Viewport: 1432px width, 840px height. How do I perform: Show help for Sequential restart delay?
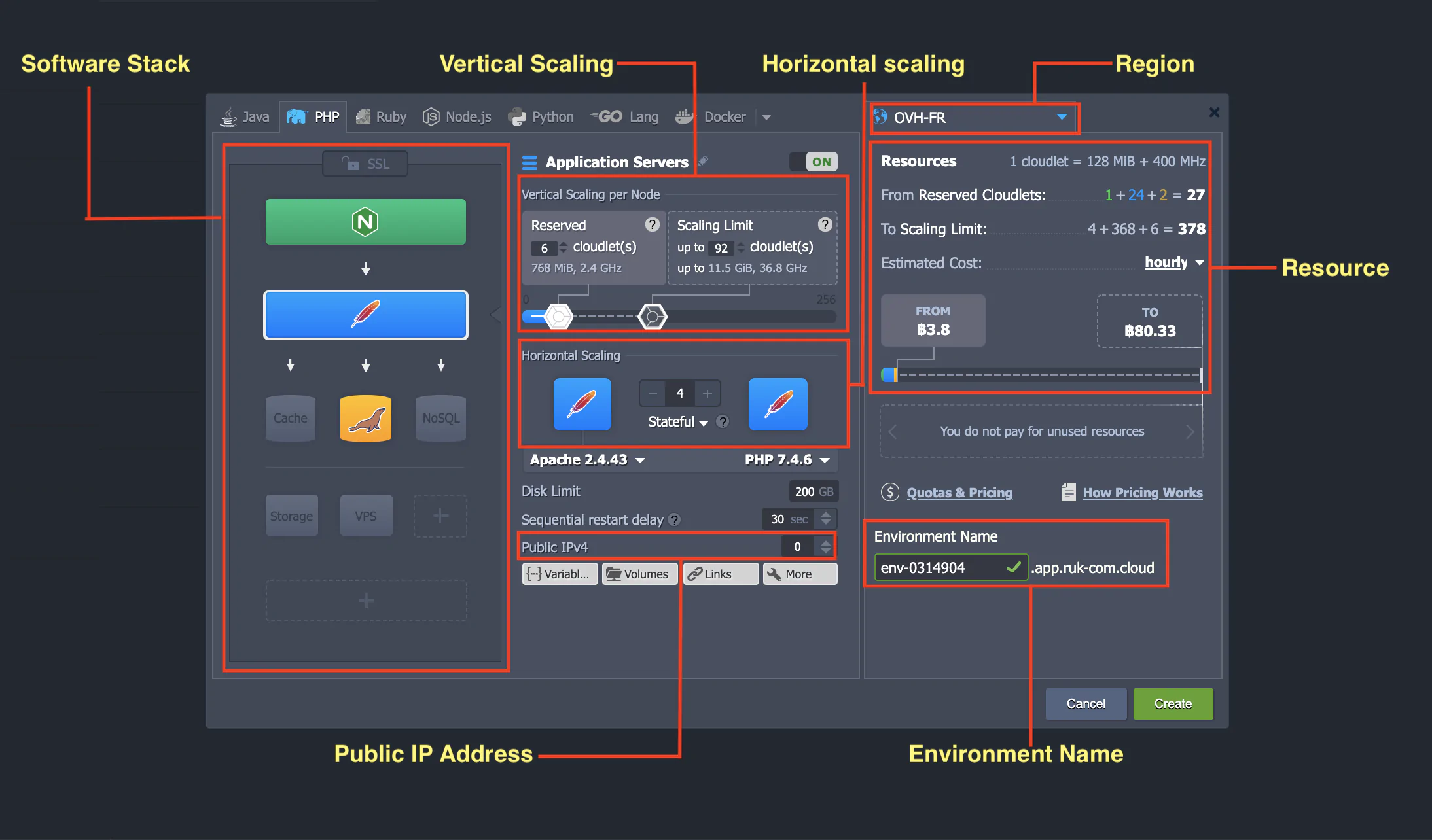[674, 519]
